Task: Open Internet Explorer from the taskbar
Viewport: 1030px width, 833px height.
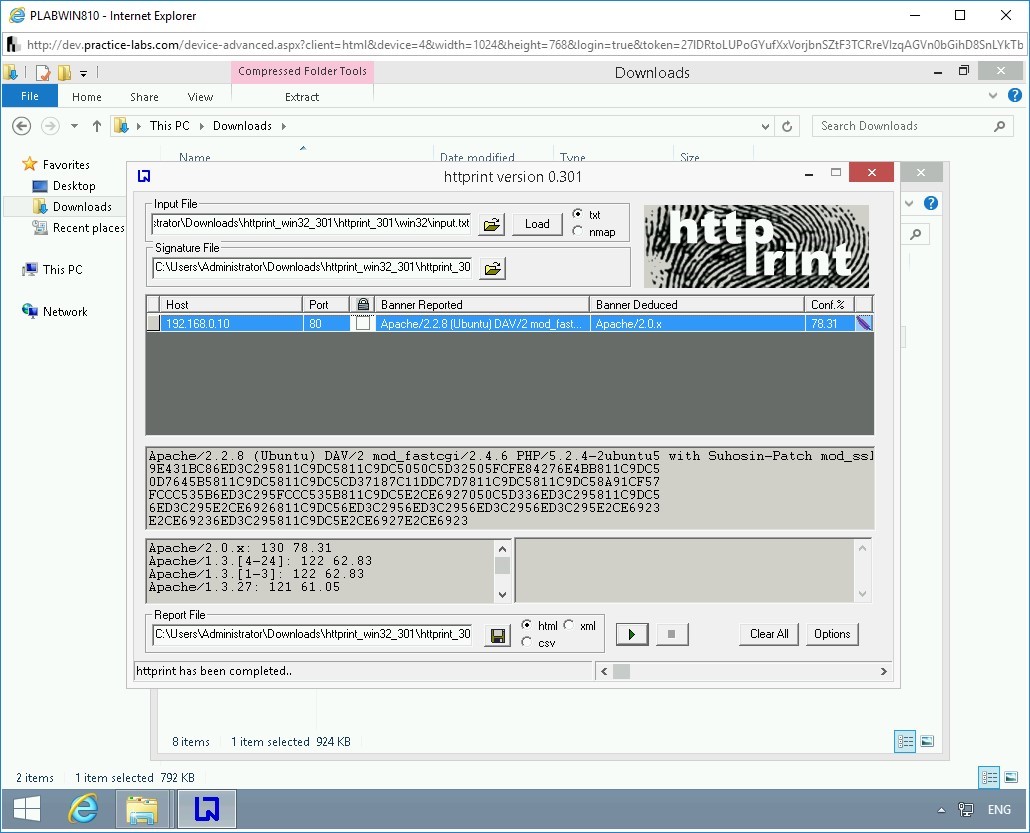Action: pyautogui.click(x=83, y=809)
